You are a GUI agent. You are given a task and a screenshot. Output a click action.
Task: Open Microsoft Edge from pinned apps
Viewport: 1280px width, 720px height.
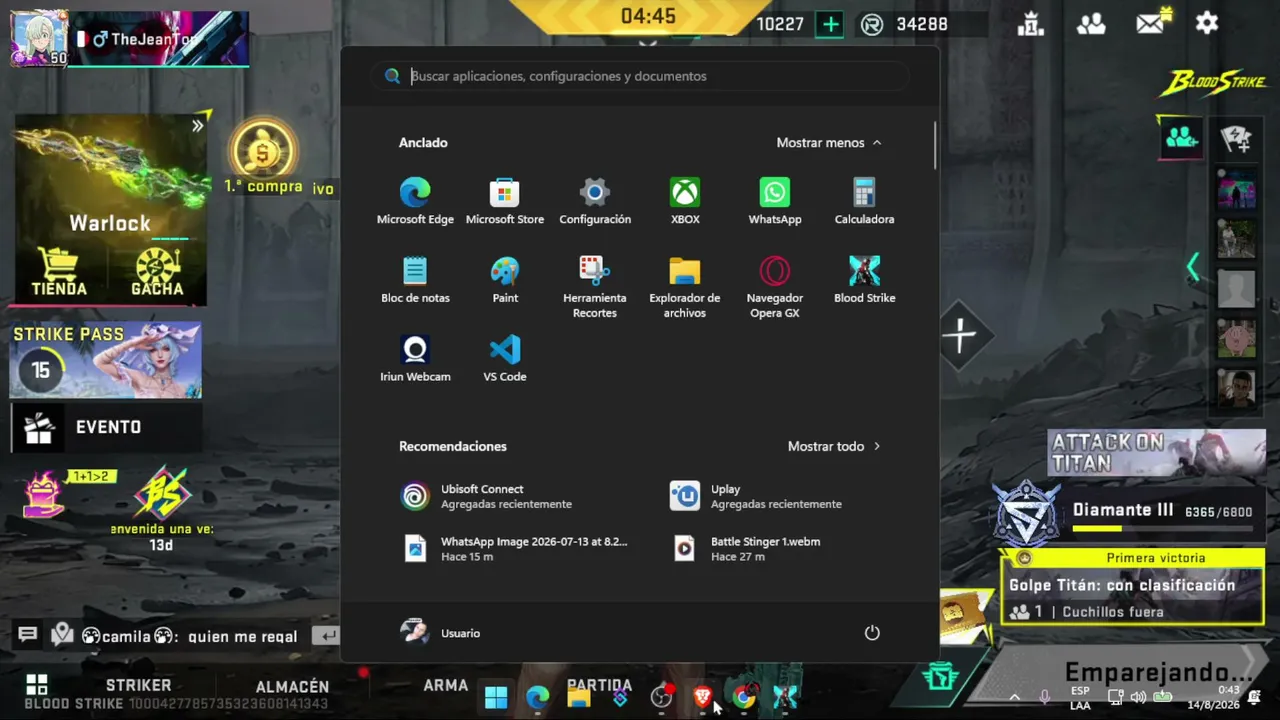click(x=415, y=201)
